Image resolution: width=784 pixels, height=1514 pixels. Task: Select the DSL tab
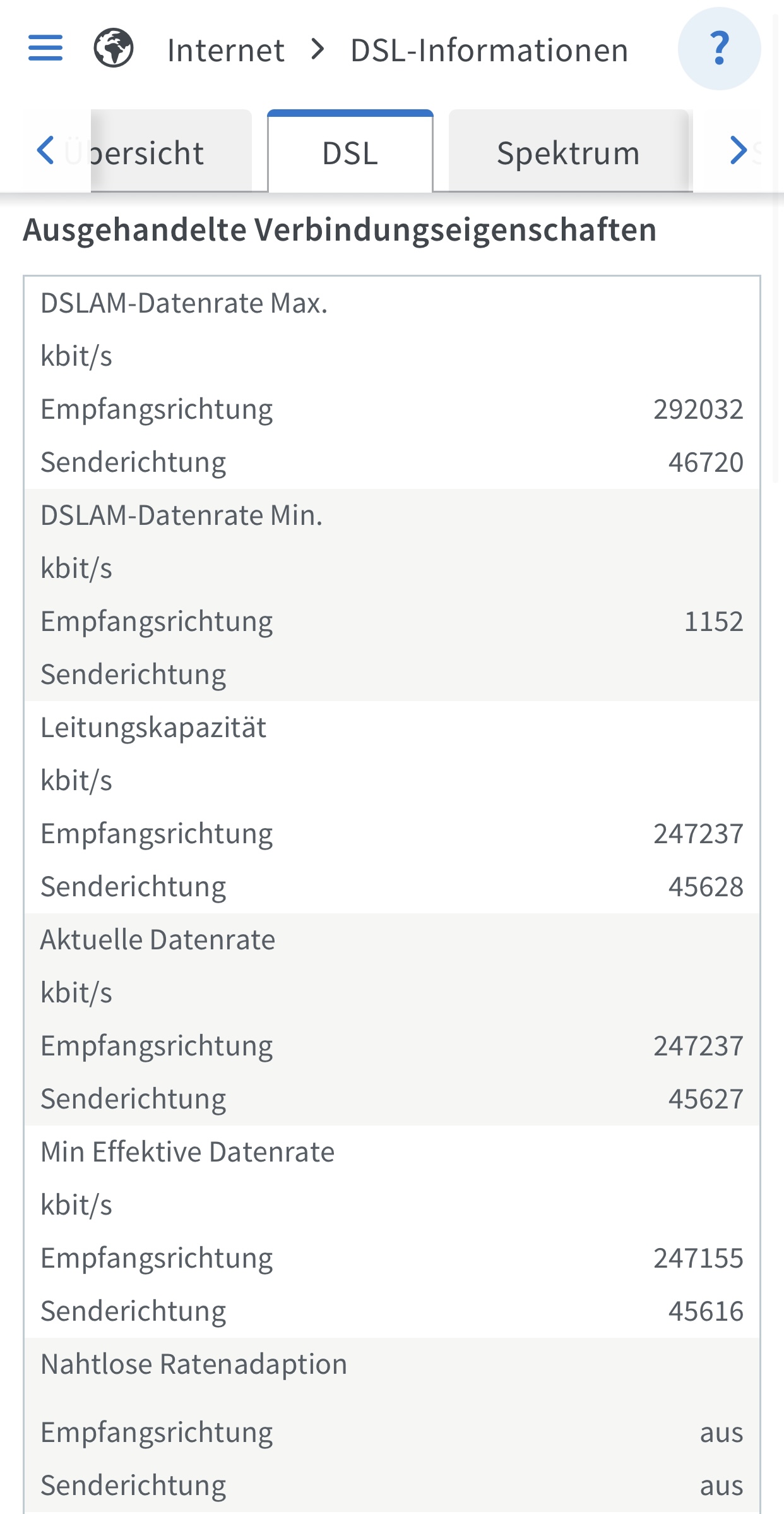[x=350, y=152]
